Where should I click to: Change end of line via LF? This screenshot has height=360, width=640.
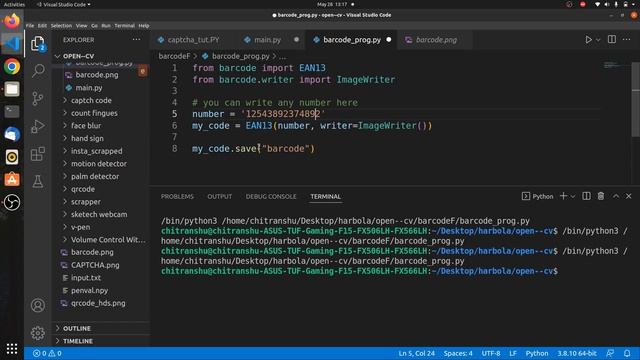513,353
